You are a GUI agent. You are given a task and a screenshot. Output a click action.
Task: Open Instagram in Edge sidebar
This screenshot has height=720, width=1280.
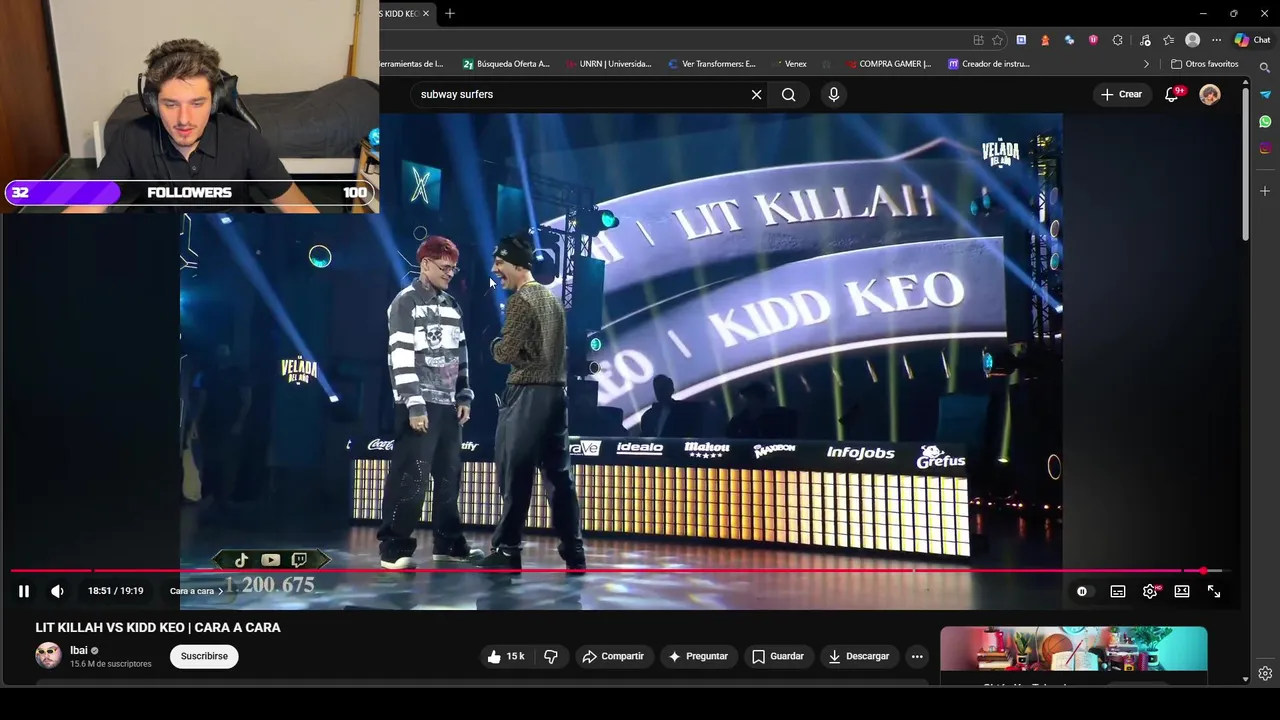(x=1265, y=148)
